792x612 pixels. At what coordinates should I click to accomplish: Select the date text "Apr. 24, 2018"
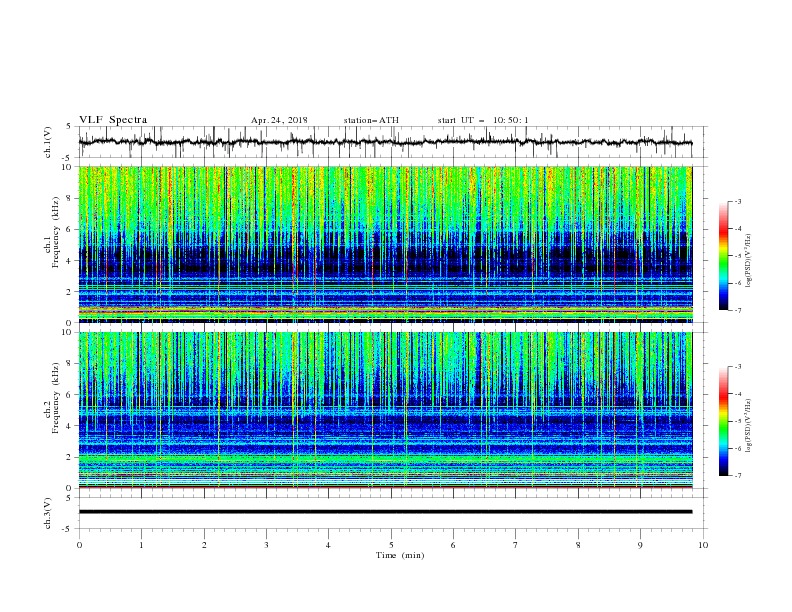(279, 120)
